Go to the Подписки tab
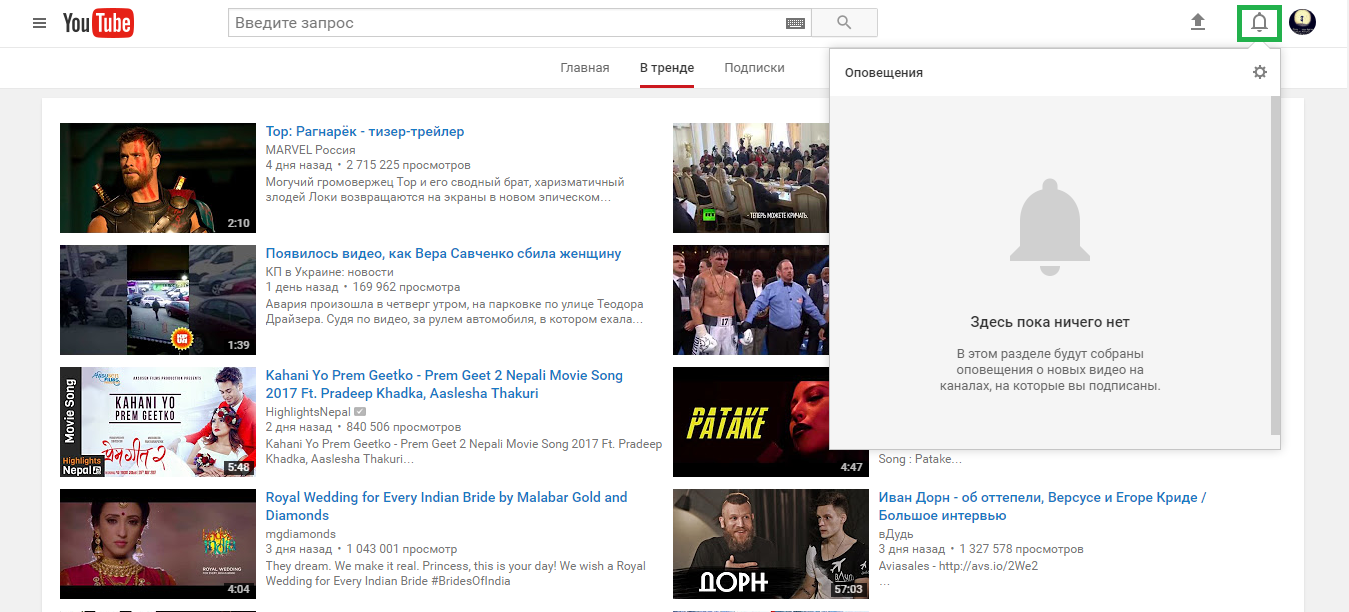1349x612 pixels. (754, 68)
